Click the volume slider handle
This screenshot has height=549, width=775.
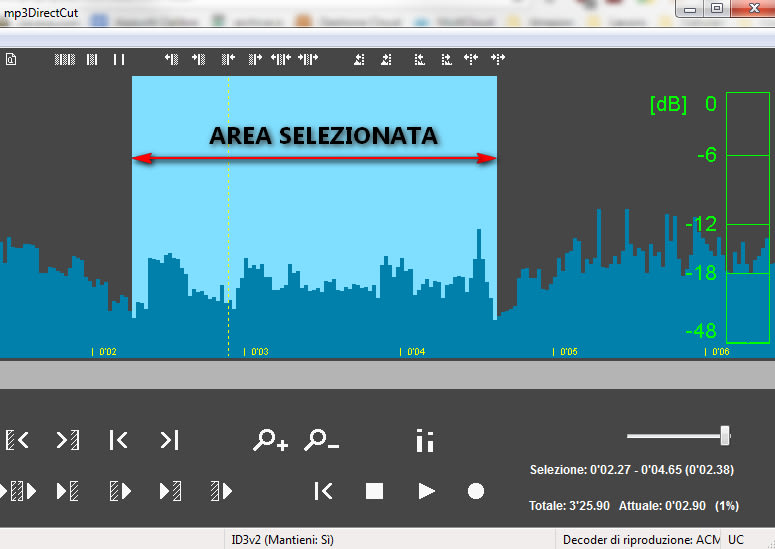click(x=725, y=436)
